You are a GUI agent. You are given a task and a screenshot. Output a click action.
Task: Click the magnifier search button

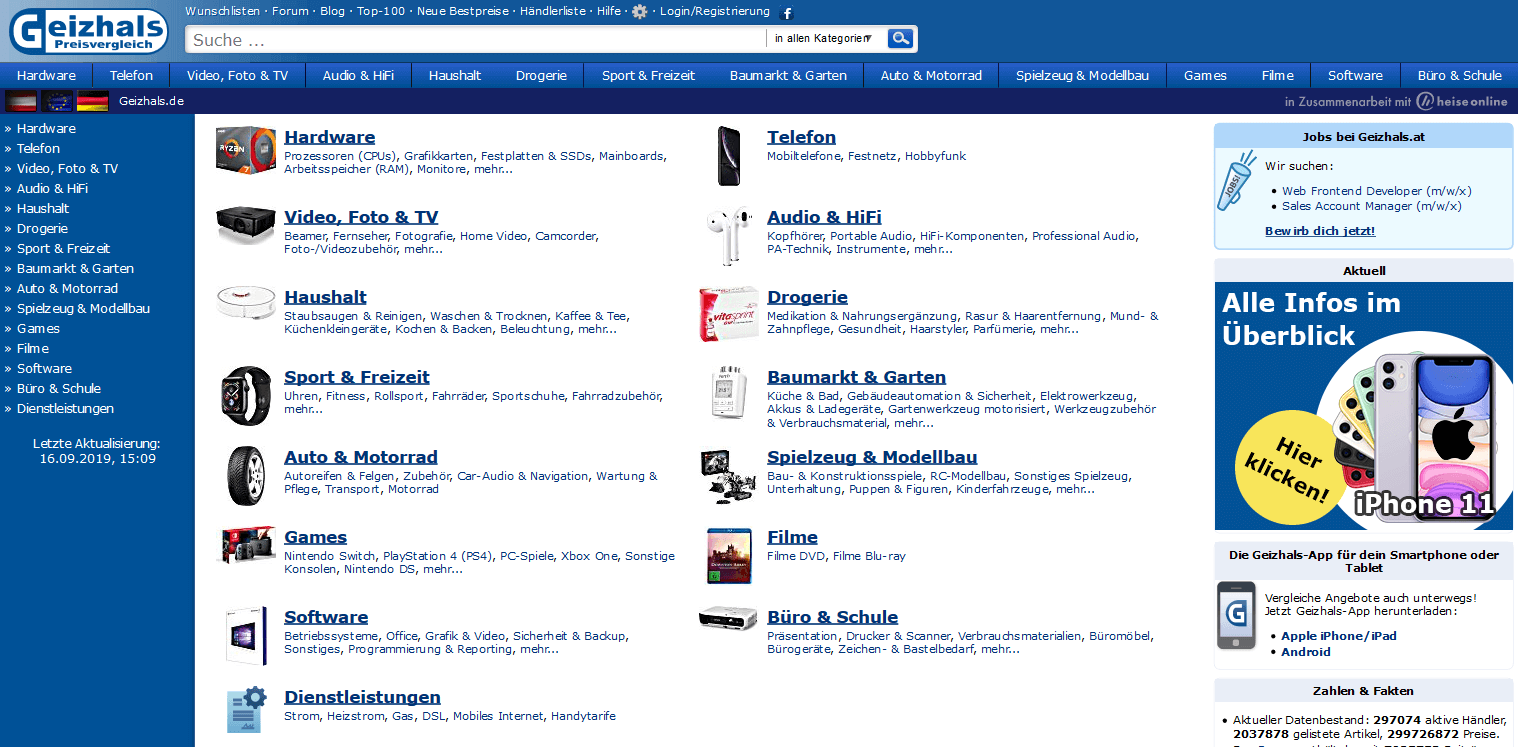click(901, 39)
